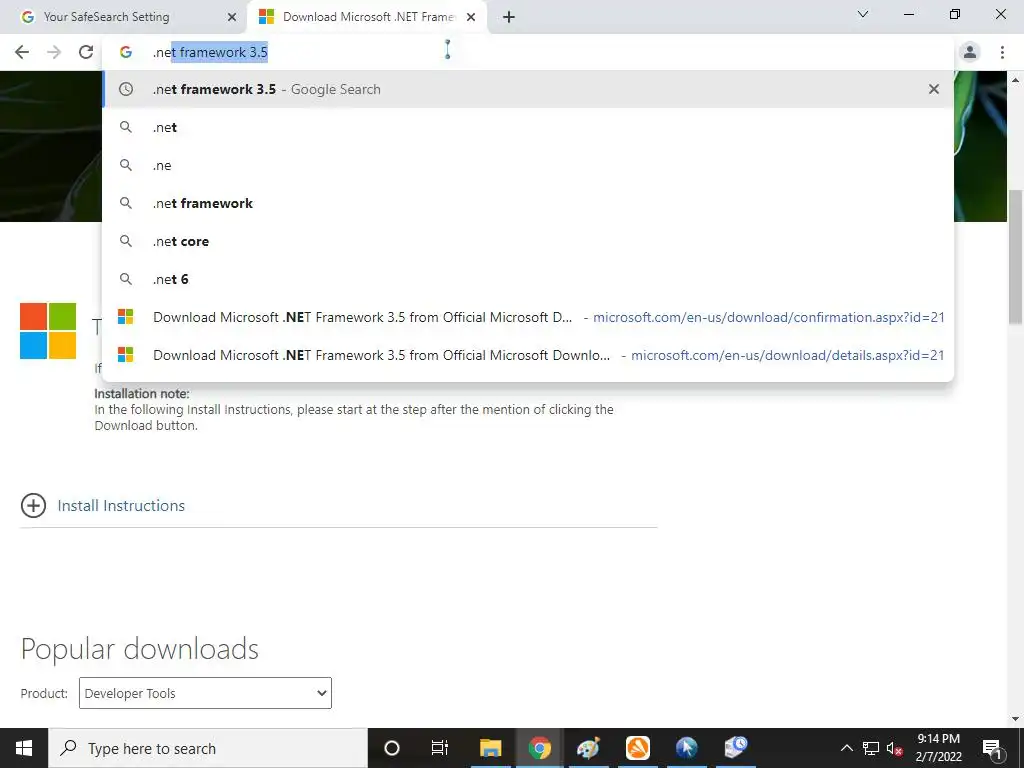Viewport: 1024px width, 768px height.
Task: Open a new browser tab
Action: click(x=509, y=17)
